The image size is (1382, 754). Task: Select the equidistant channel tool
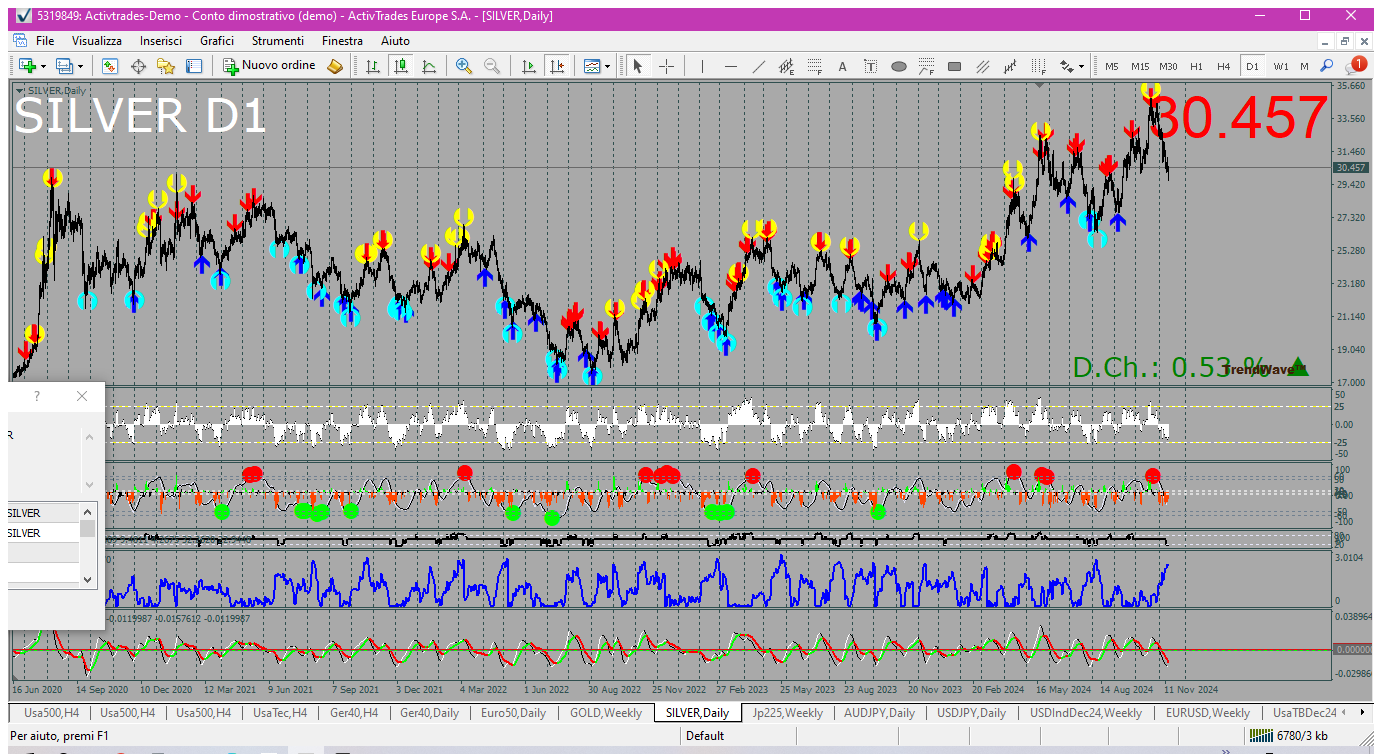(787, 66)
